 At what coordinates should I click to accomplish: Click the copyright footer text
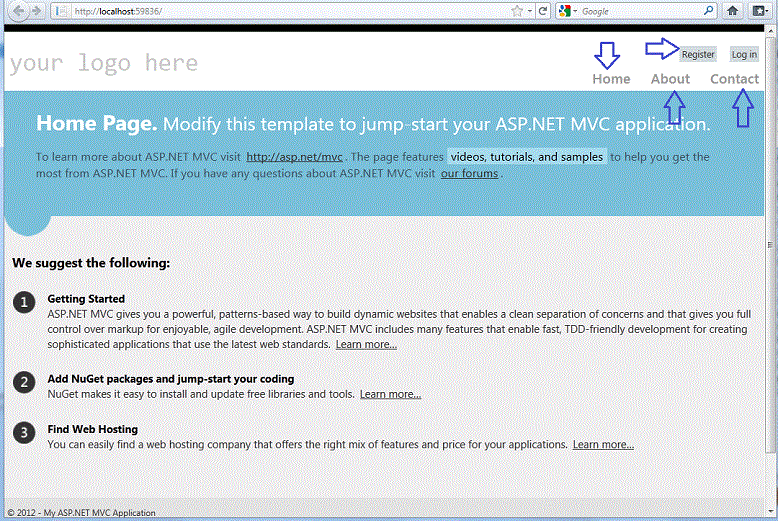tap(81, 513)
